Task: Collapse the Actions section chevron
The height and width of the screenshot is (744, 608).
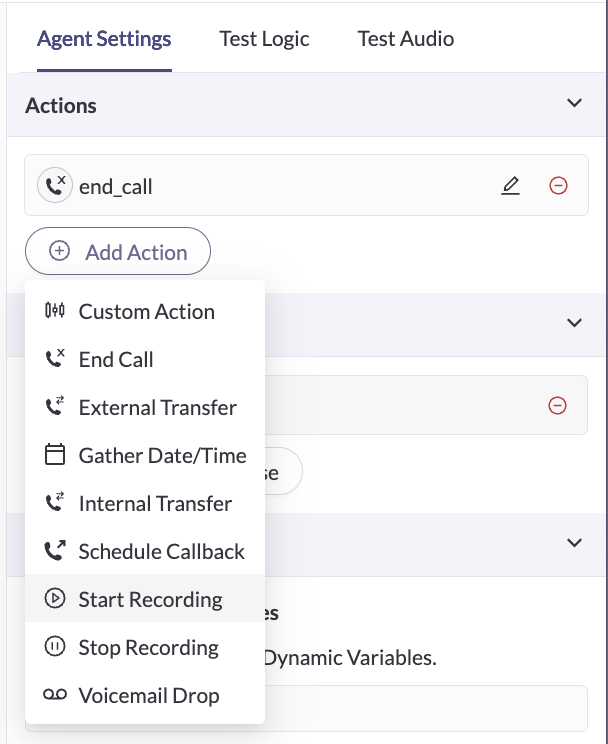Action: (574, 103)
